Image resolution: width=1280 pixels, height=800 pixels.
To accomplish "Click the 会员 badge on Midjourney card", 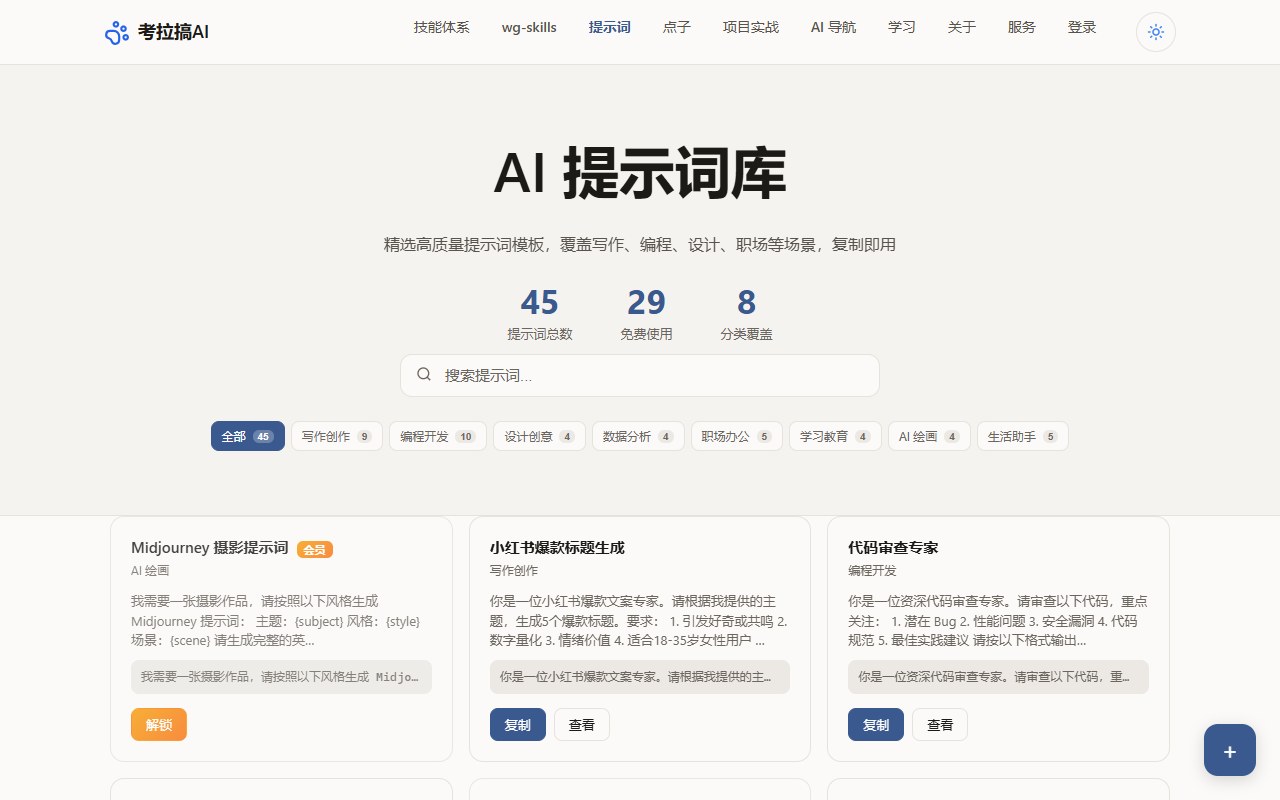I will click(x=315, y=549).
